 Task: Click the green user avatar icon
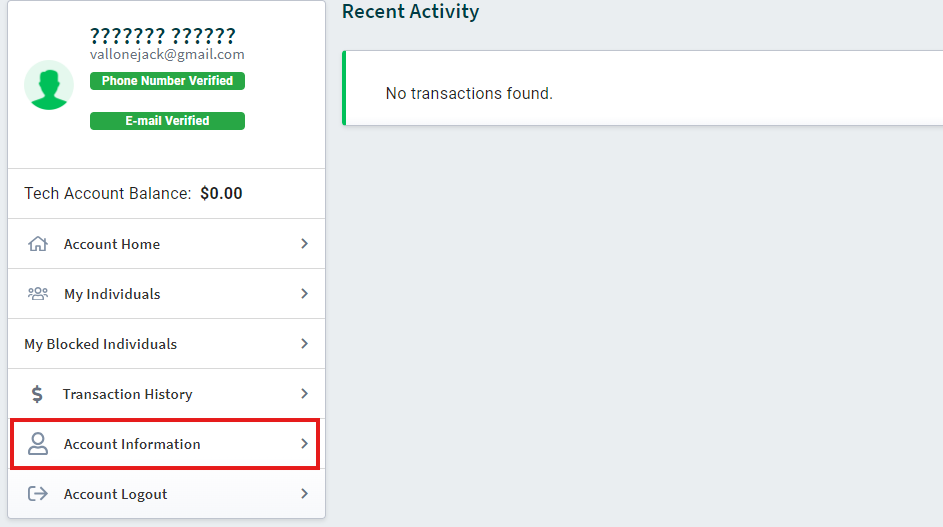point(48,85)
